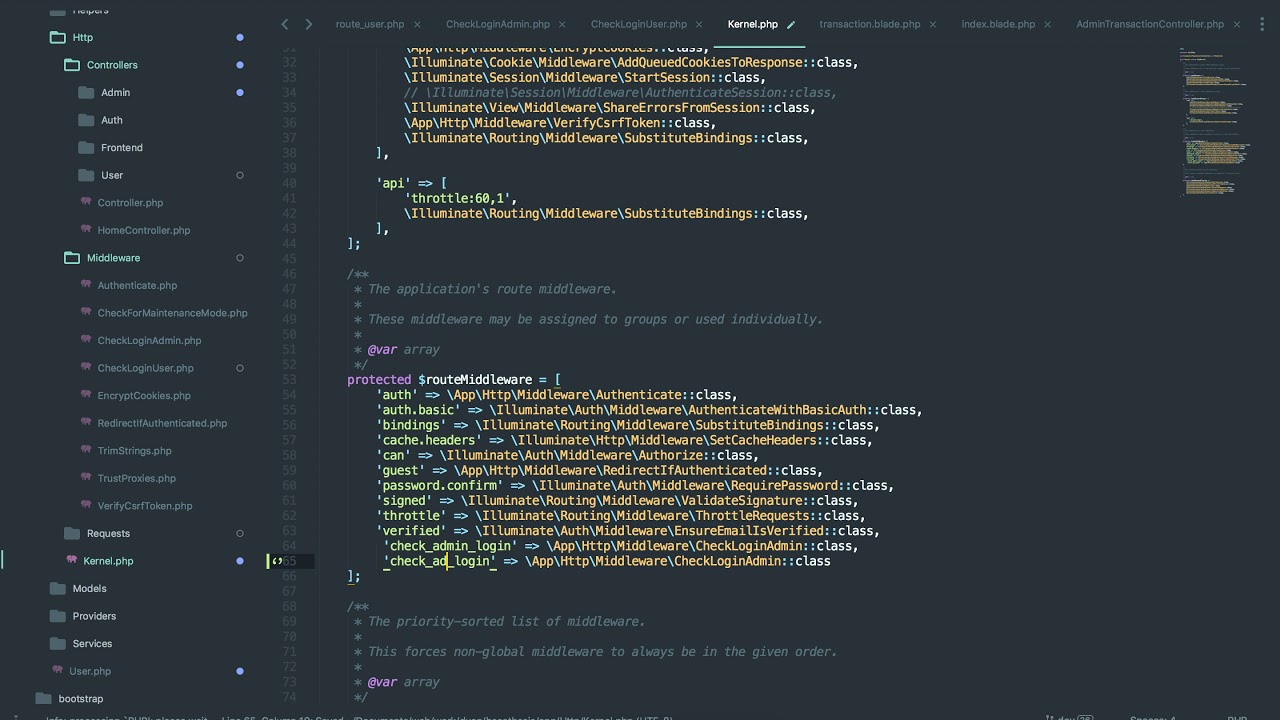Image resolution: width=1280 pixels, height=720 pixels.
Task: Open Authenticate.php file
Action: pos(137,285)
